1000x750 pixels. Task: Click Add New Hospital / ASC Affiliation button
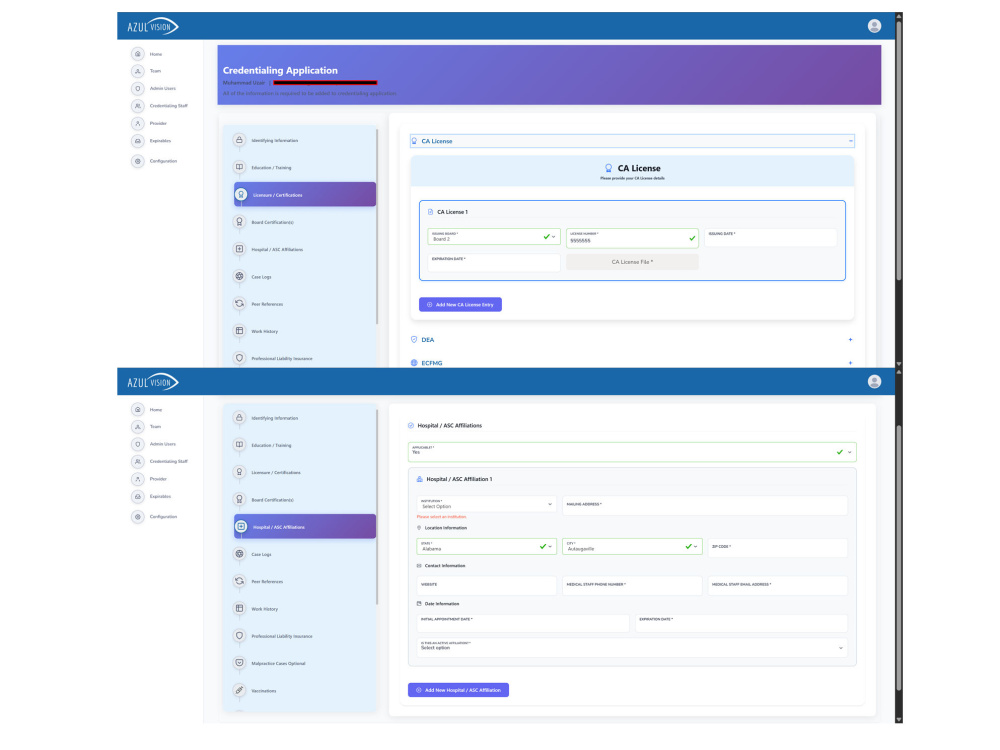click(458, 689)
